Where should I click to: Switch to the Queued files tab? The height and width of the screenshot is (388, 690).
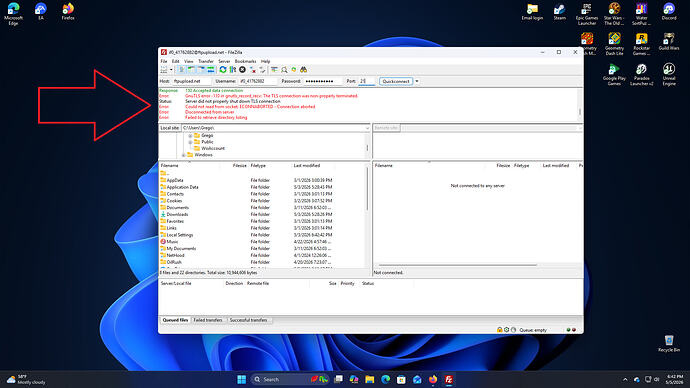click(175, 320)
